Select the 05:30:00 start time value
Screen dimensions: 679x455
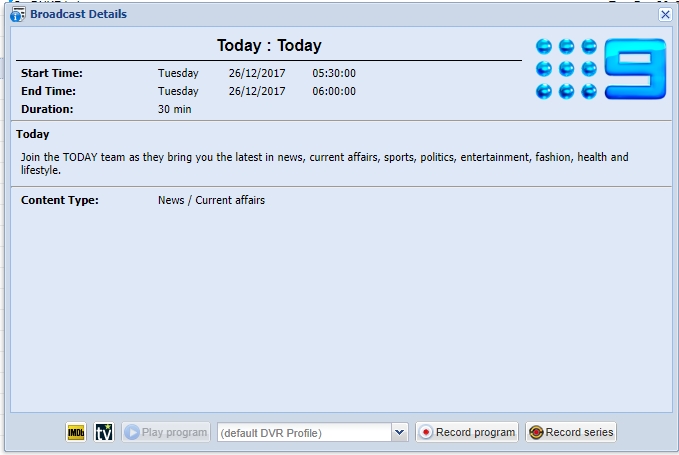[334, 73]
